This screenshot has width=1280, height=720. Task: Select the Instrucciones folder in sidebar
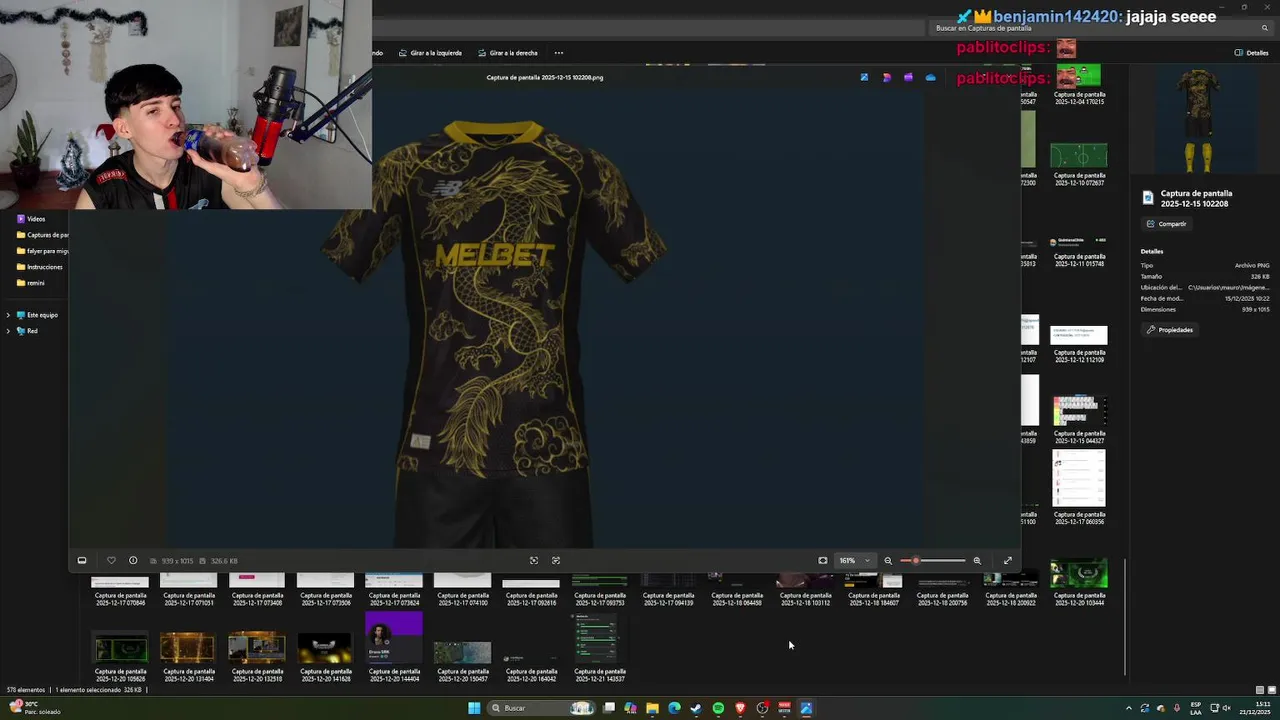(40, 267)
